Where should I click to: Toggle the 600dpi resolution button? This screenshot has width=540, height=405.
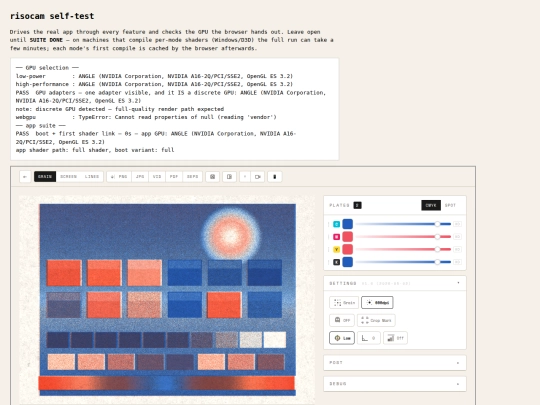(377, 303)
